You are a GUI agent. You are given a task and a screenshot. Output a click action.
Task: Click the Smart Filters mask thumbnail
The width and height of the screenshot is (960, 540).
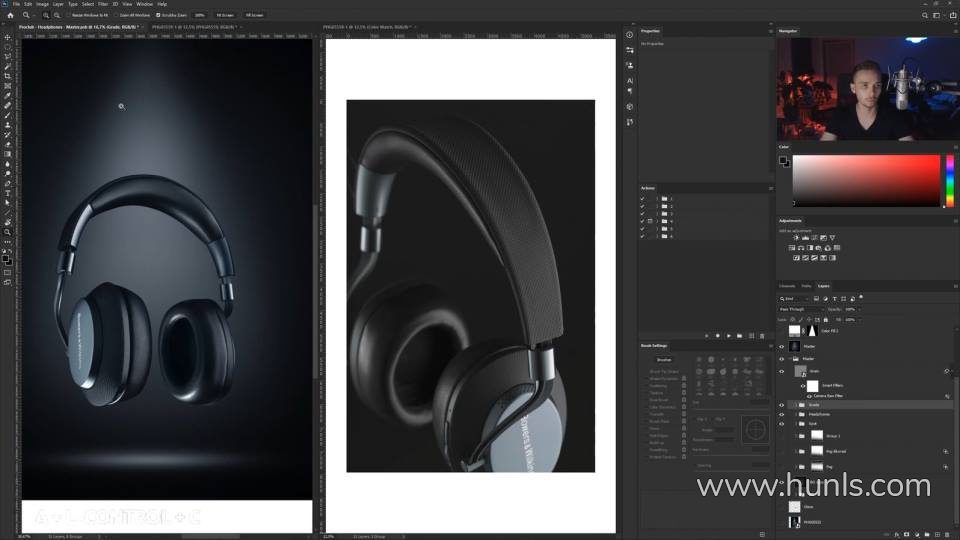pos(812,386)
